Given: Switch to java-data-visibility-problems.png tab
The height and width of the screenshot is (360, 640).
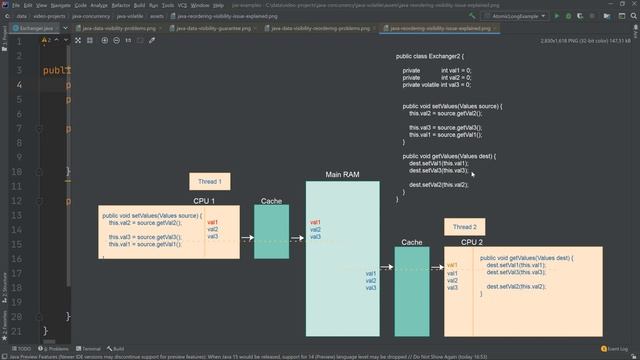Looking at the screenshot, I should [x=119, y=28].
